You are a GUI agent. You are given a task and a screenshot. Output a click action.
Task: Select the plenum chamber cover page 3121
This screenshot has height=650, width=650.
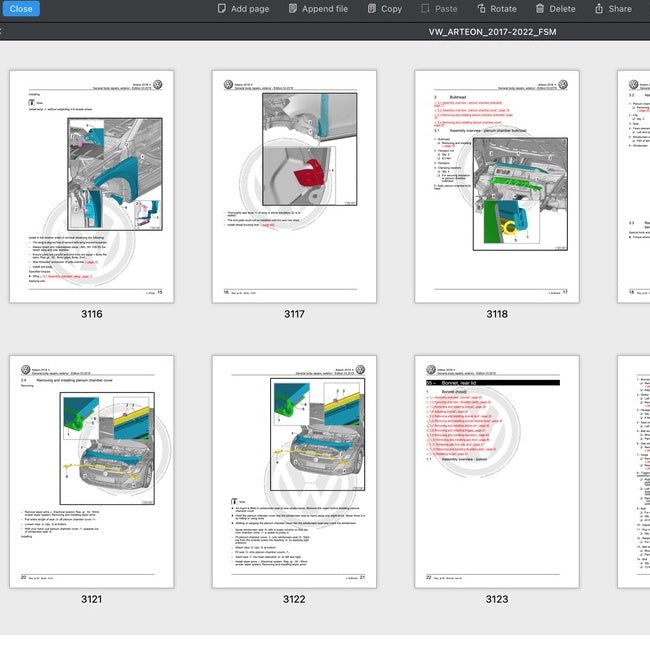click(92, 471)
